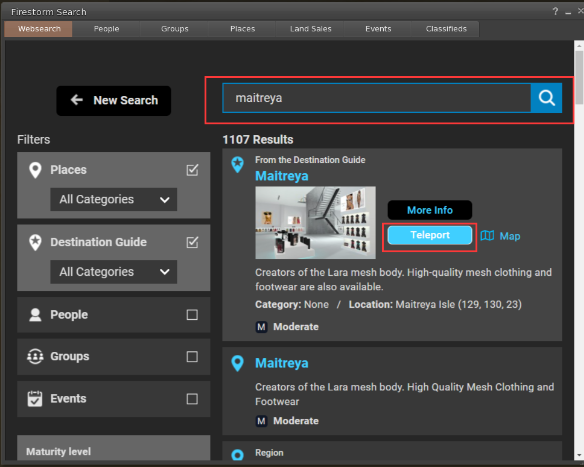
Task: Click the Destination Guide star pin filter icon
Action: [x=35, y=242]
